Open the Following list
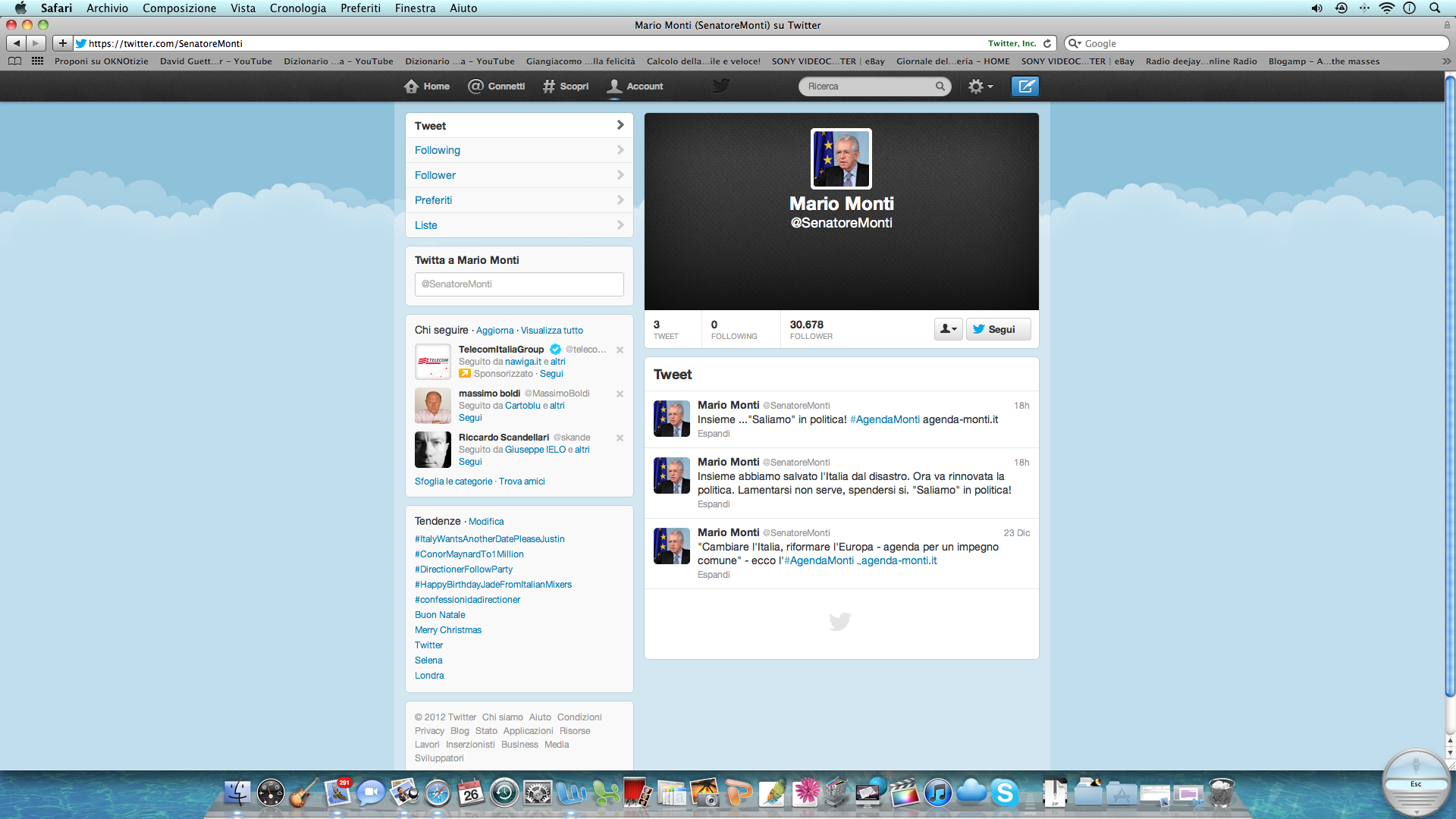The width and height of the screenshot is (1456, 819). coord(519,150)
